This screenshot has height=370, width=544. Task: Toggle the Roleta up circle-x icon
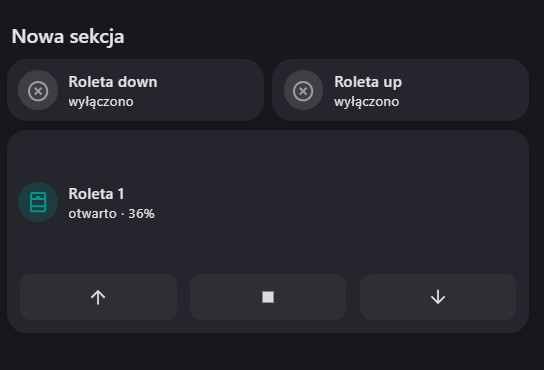(303, 91)
